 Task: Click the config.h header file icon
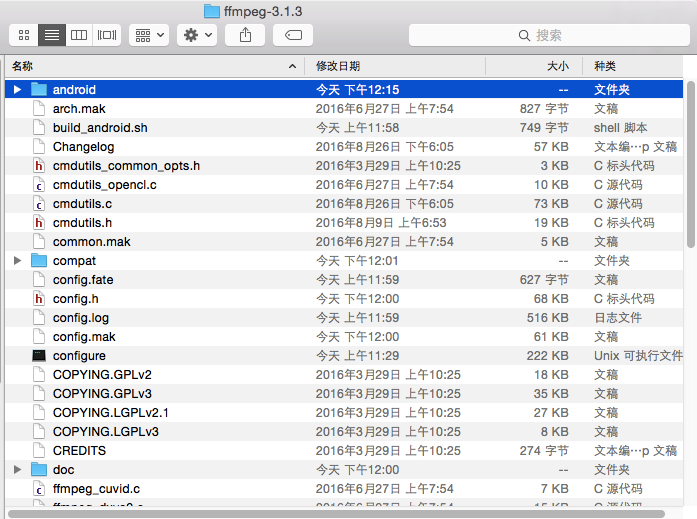(x=39, y=299)
